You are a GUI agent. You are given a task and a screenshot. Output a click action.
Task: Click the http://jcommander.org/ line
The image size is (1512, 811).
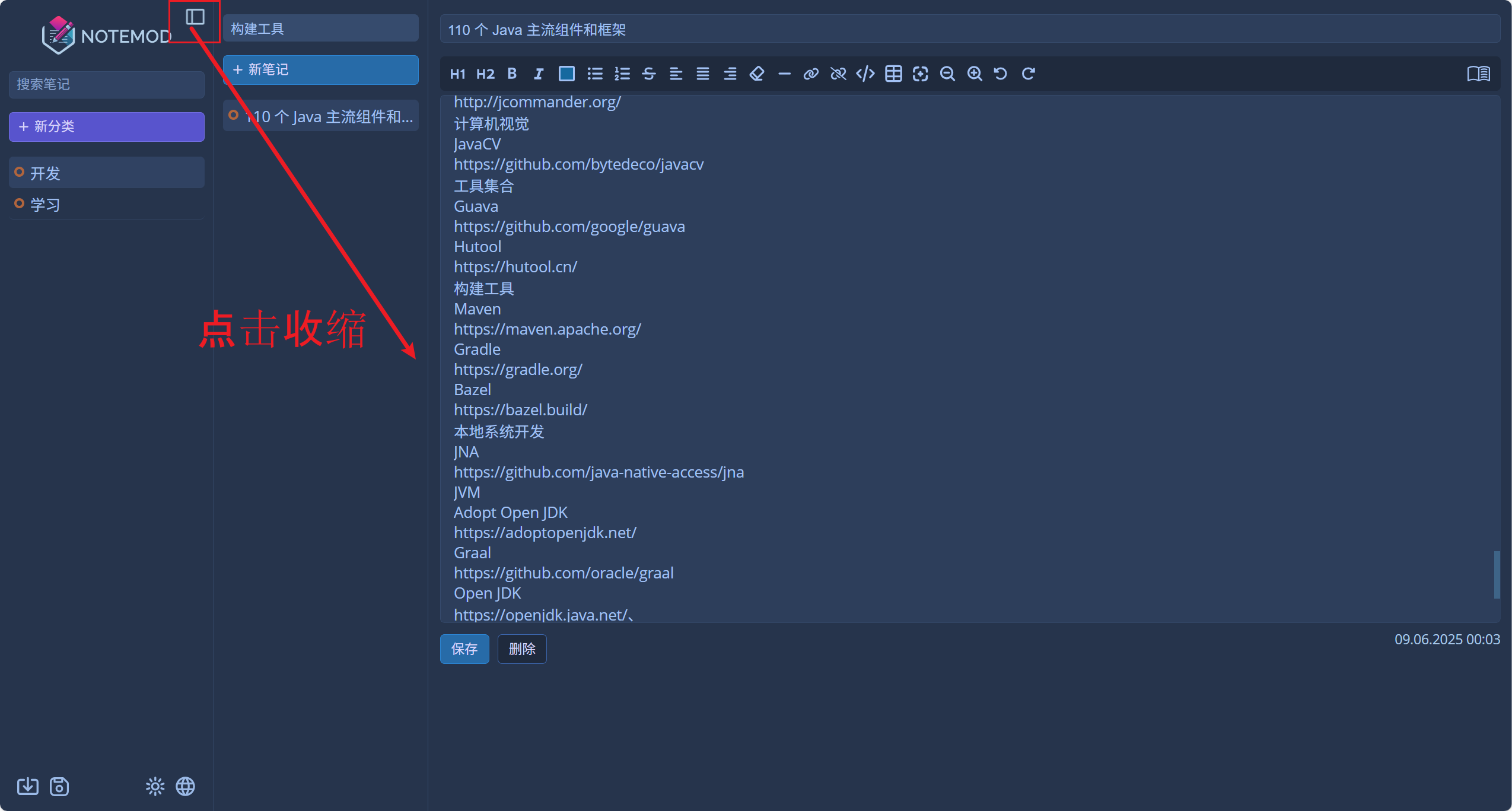coord(537,102)
